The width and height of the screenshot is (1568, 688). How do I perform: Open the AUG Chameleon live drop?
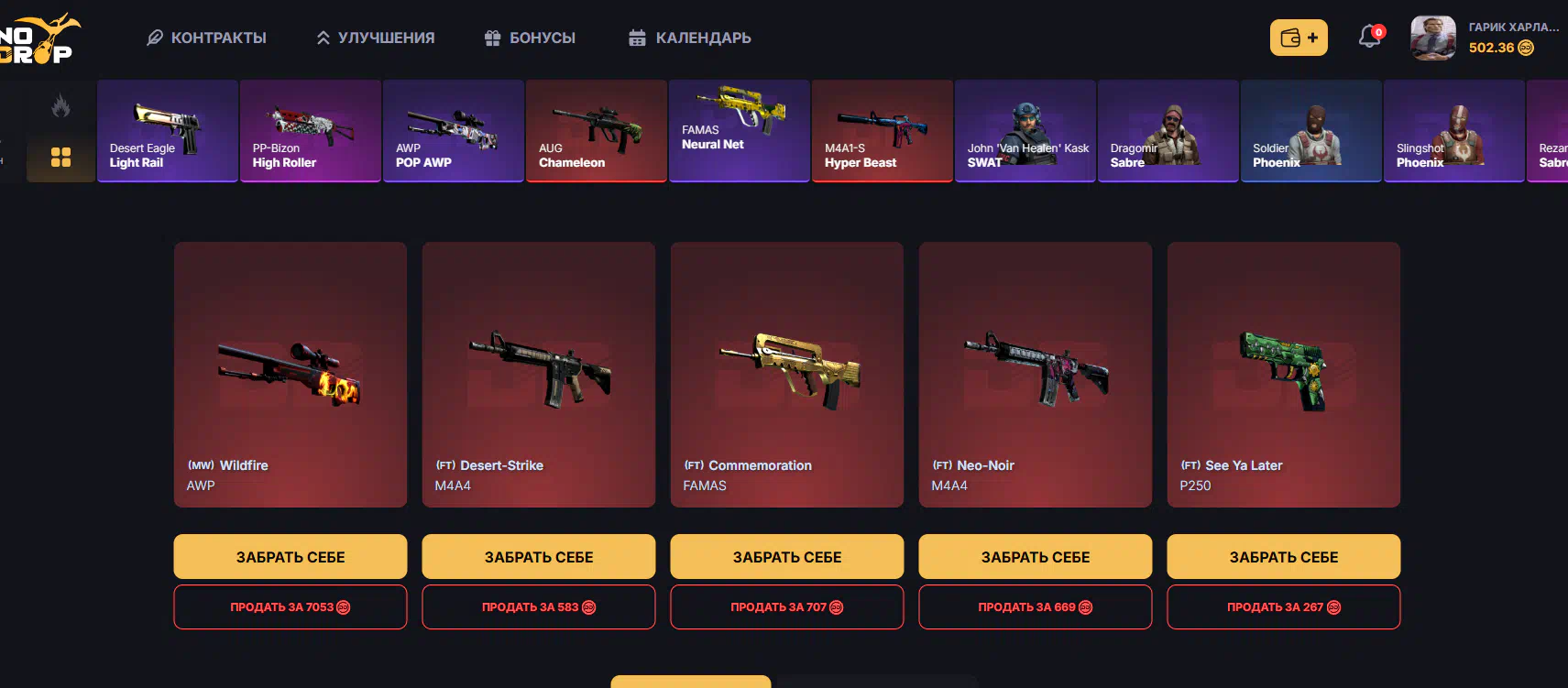coord(597,131)
